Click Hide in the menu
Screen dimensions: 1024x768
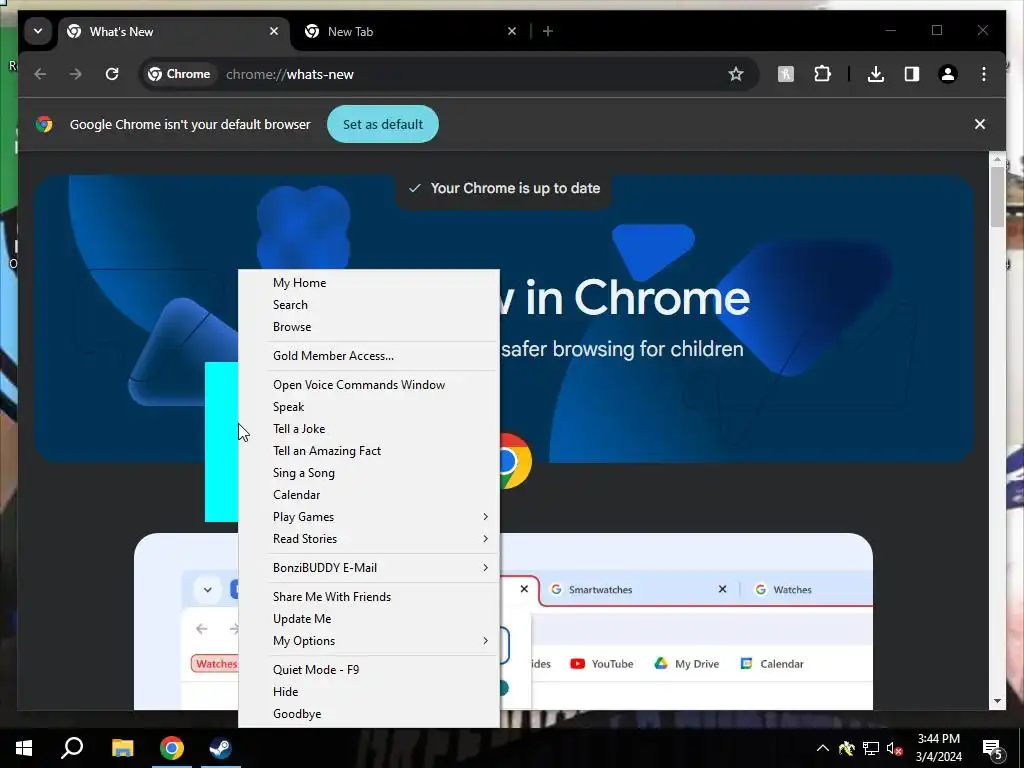(369, 692)
